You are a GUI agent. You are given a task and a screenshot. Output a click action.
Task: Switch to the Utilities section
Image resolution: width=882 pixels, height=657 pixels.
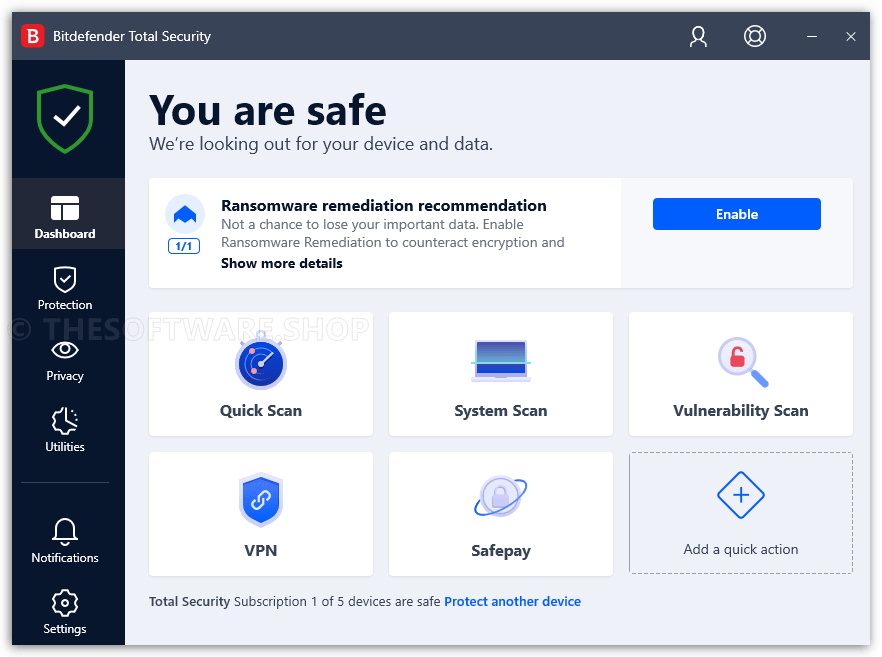click(65, 430)
